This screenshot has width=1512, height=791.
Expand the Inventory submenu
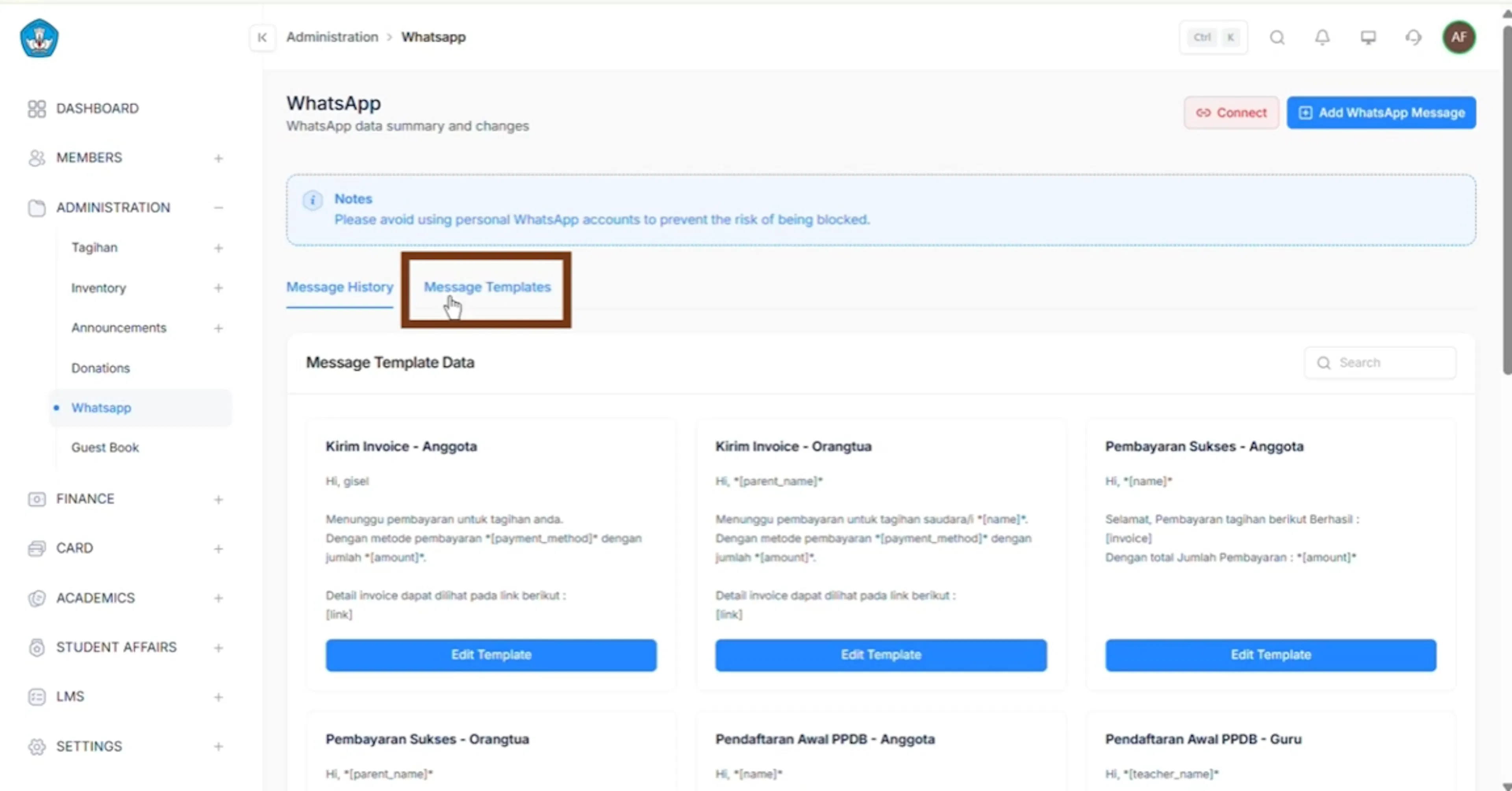[219, 288]
